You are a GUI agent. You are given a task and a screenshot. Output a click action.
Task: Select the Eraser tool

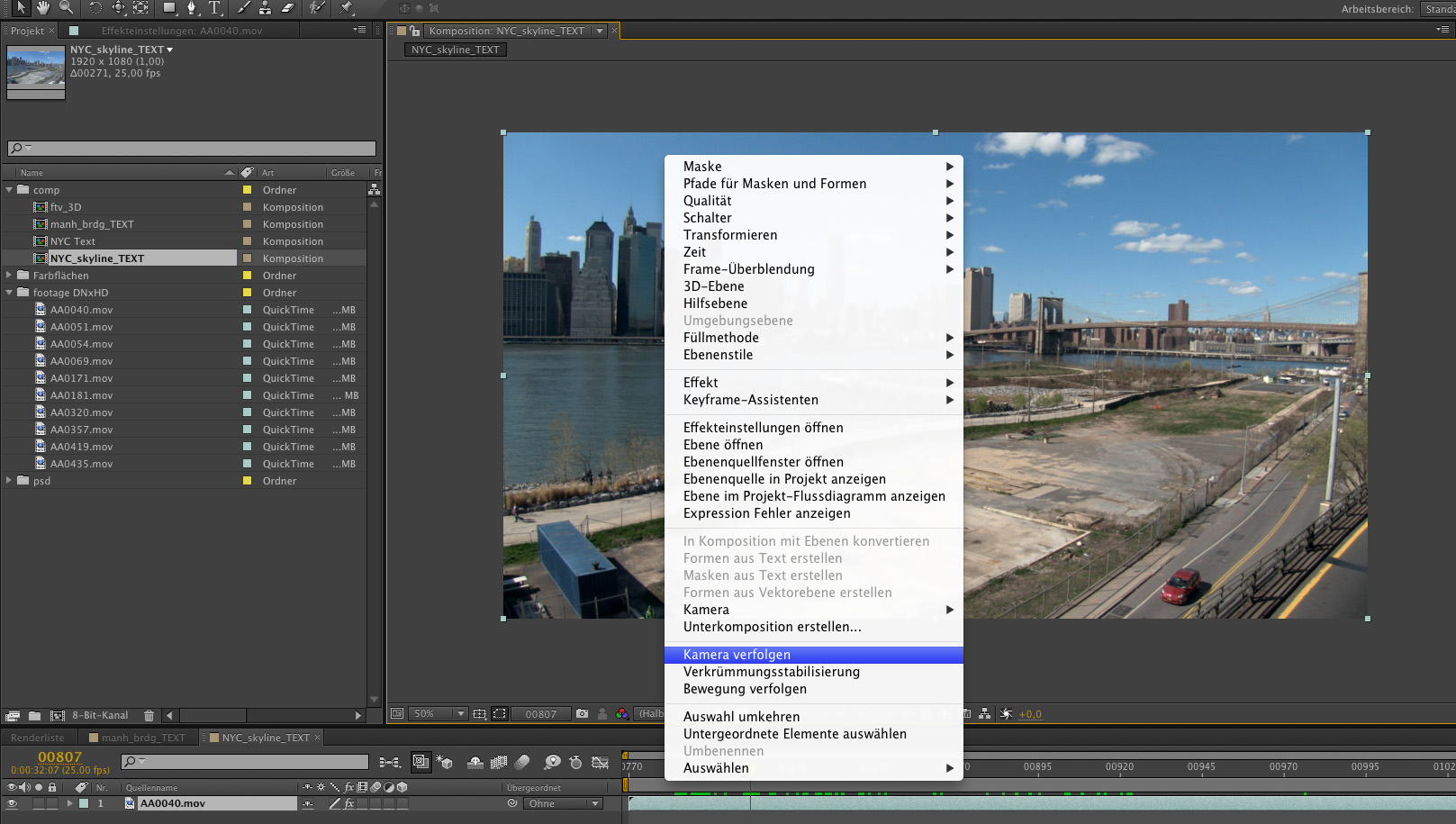click(287, 8)
